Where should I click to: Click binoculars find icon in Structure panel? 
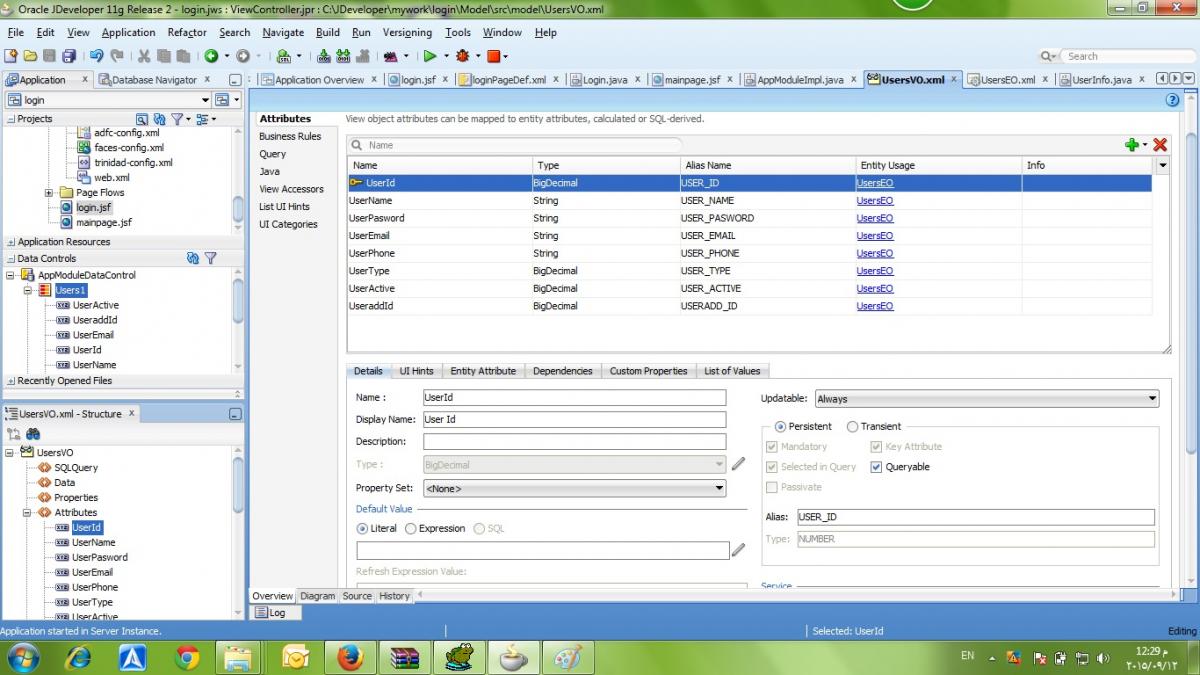tap(33, 434)
